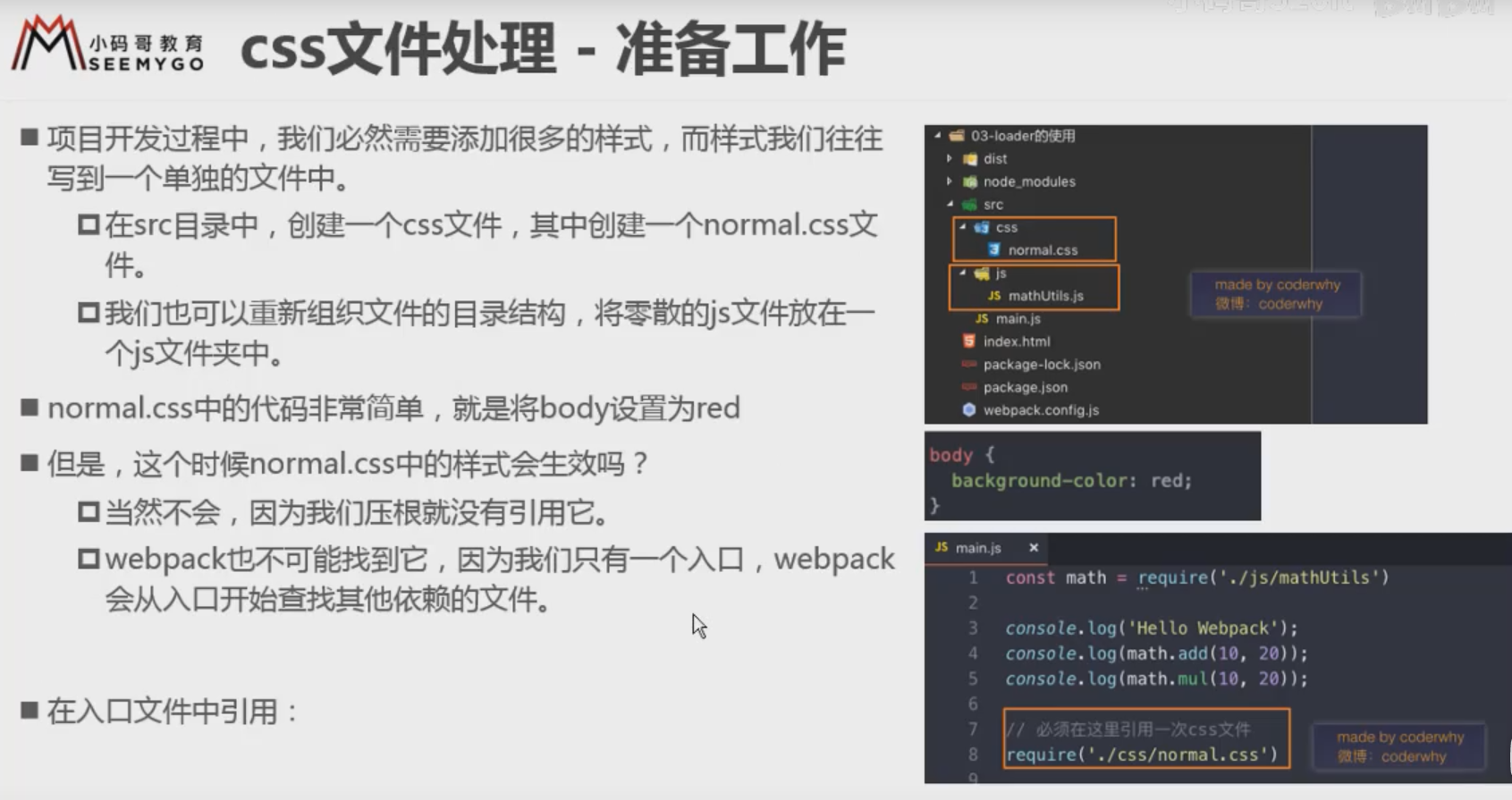Click bullet beginning 在src目录中，创建一个css文件
1512x800 pixels.
pos(491,245)
